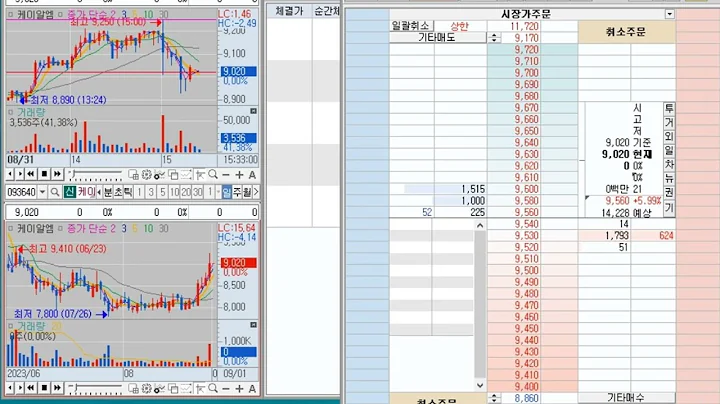
Task: Click the A icon on daily chart toolbar
Action: tap(252, 389)
